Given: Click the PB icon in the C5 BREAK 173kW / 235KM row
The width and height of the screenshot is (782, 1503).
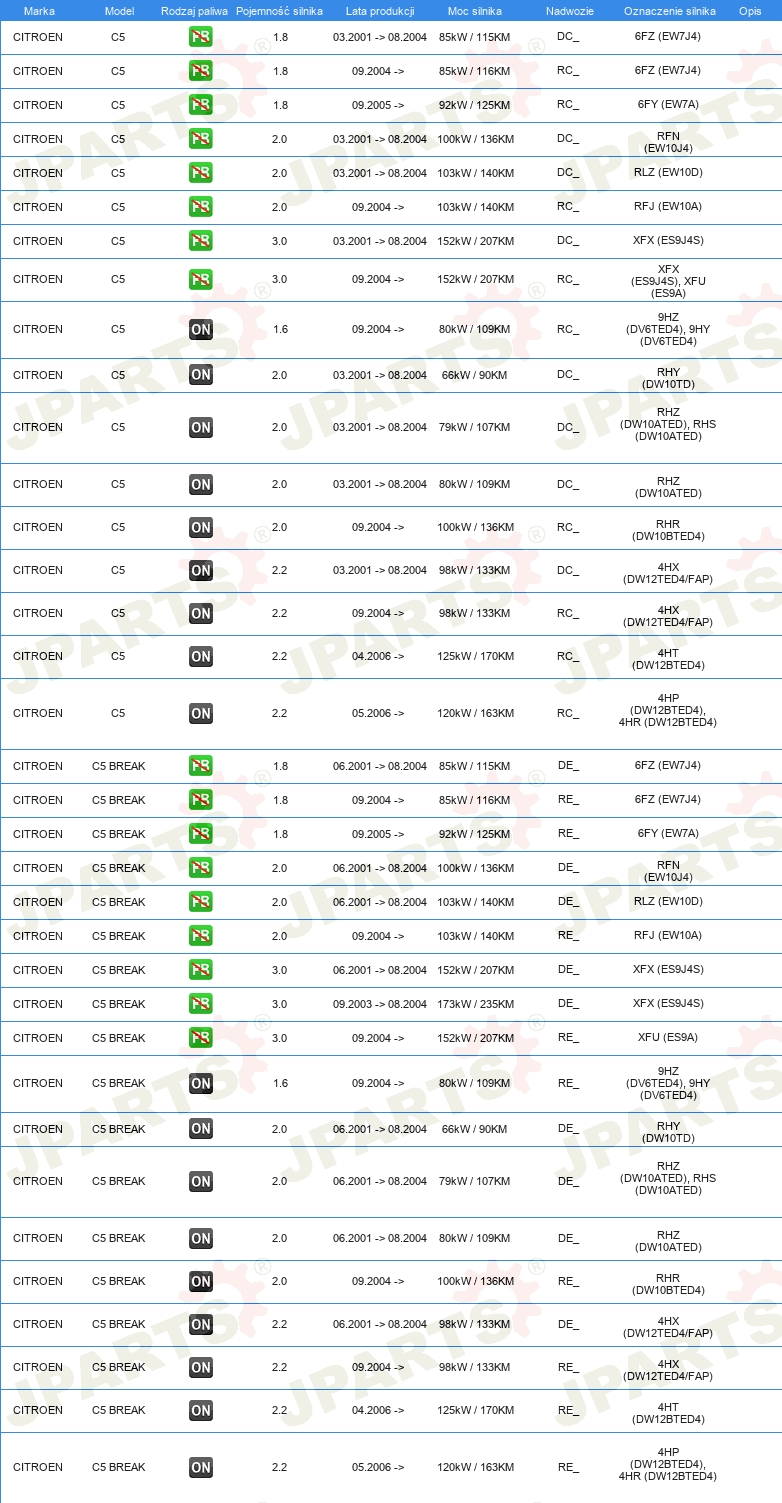Looking at the screenshot, I should tap(200, 1004).
